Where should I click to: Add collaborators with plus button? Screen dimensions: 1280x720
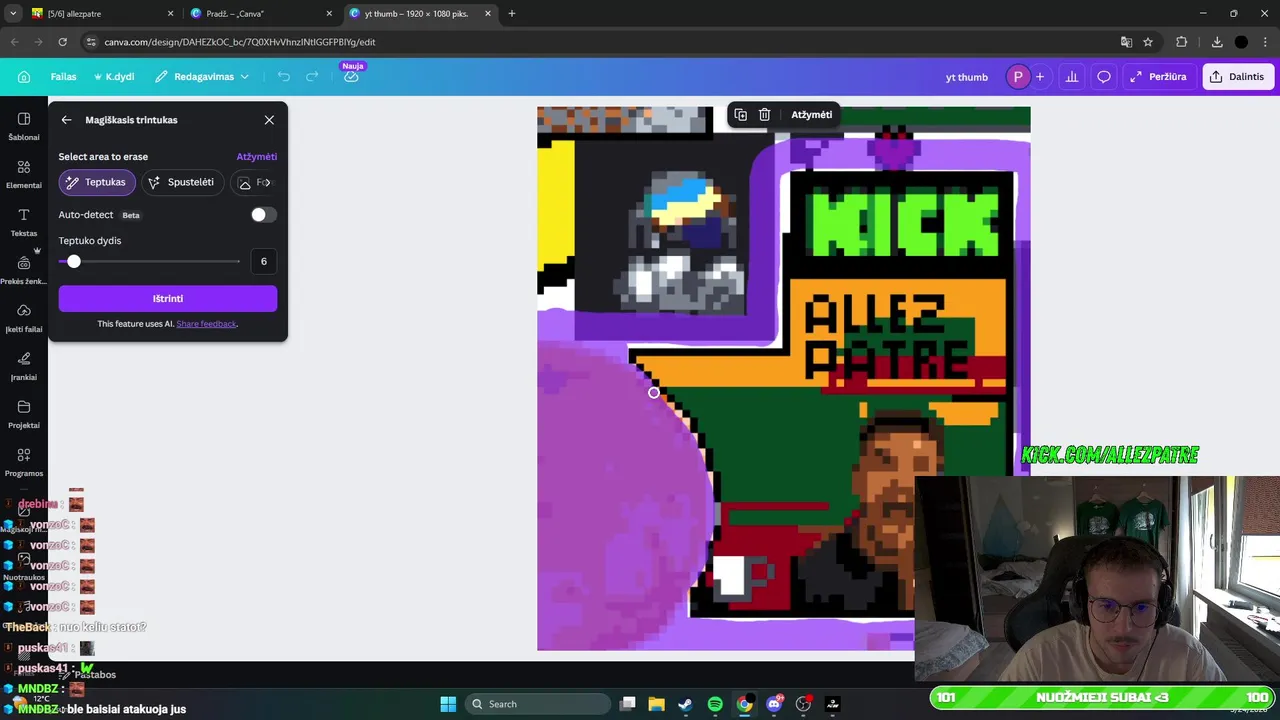(1040, 77)
